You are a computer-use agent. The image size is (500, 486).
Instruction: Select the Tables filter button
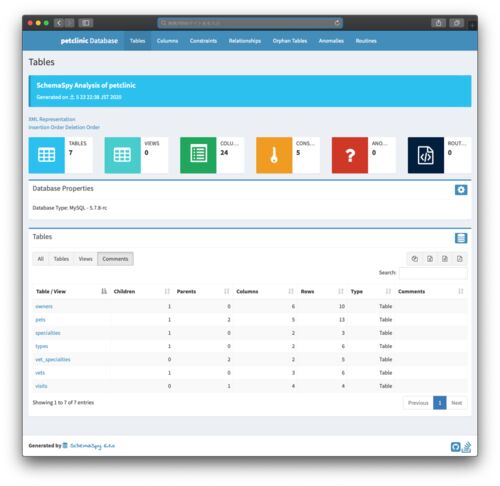coord(61,259)
